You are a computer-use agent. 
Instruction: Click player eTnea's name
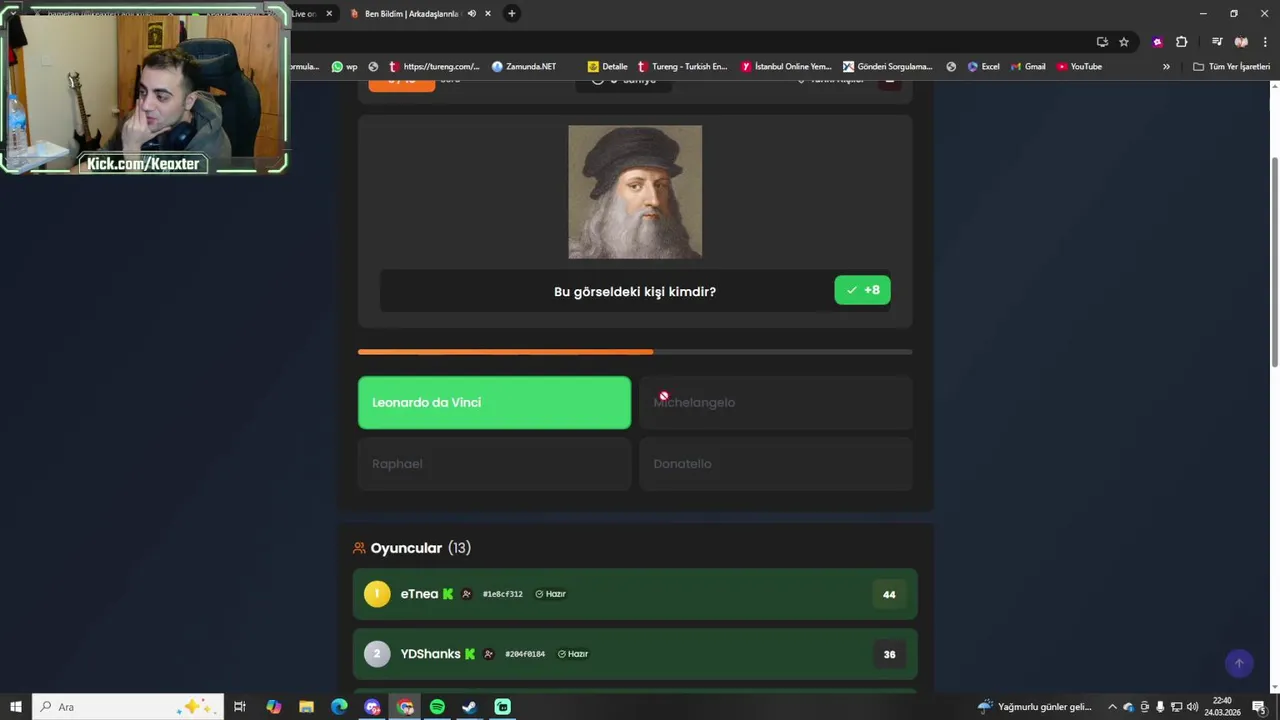419,594
